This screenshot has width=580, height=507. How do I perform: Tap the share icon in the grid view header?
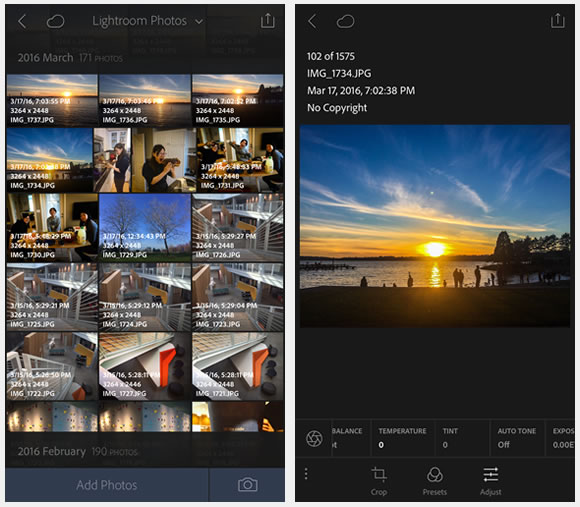(x=267, y=21)
